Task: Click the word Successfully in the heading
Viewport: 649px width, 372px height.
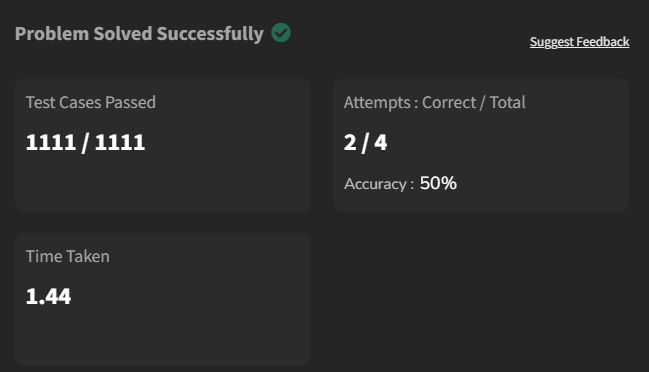Action: [210, 34]
